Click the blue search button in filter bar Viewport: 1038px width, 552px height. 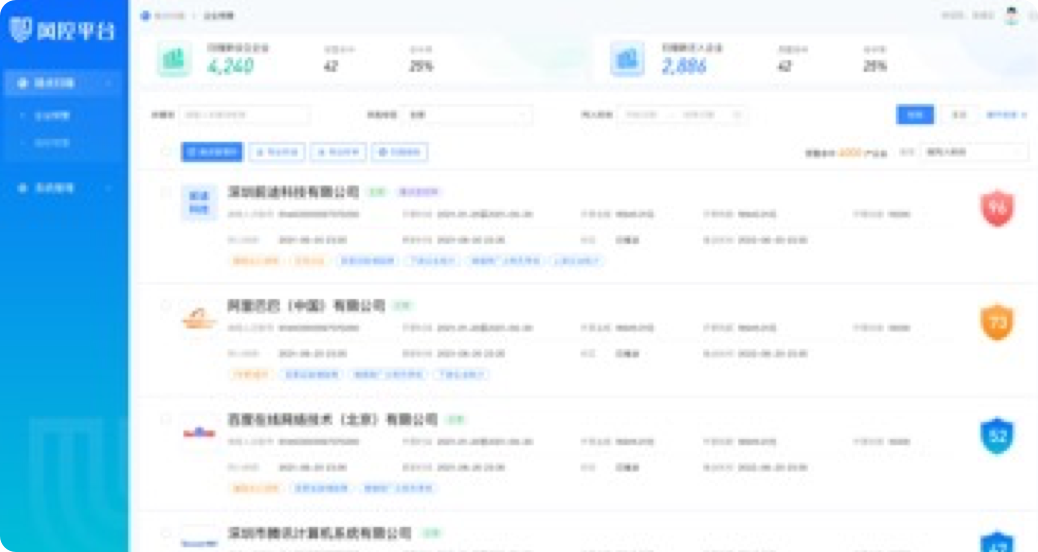coord(915,115)
